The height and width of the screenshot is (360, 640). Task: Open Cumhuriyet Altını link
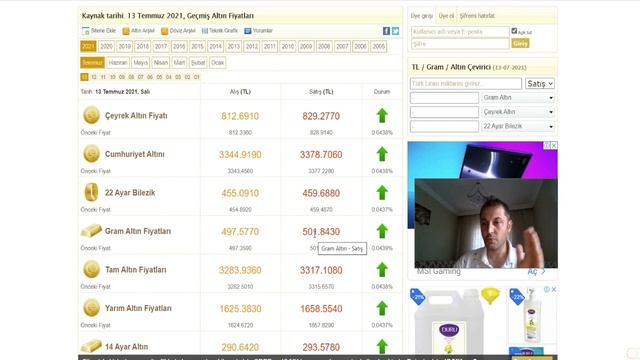[135, 154]
